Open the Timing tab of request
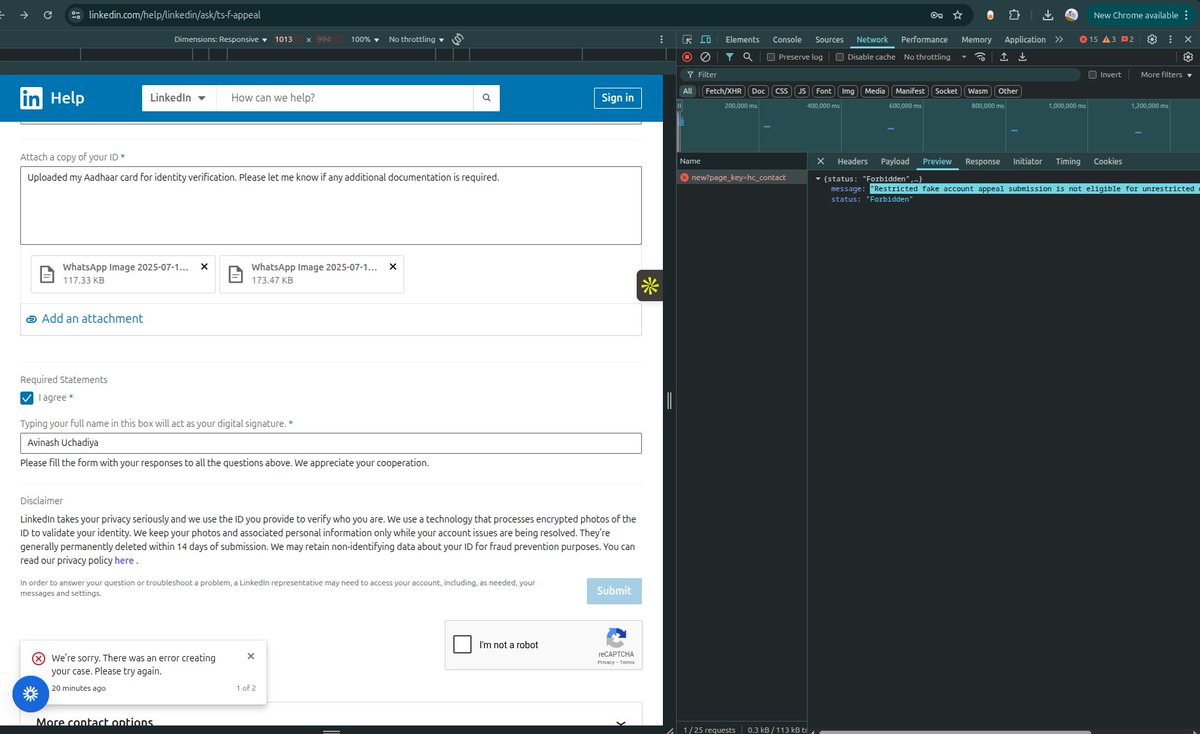1200x734 pixels. 1068,161
